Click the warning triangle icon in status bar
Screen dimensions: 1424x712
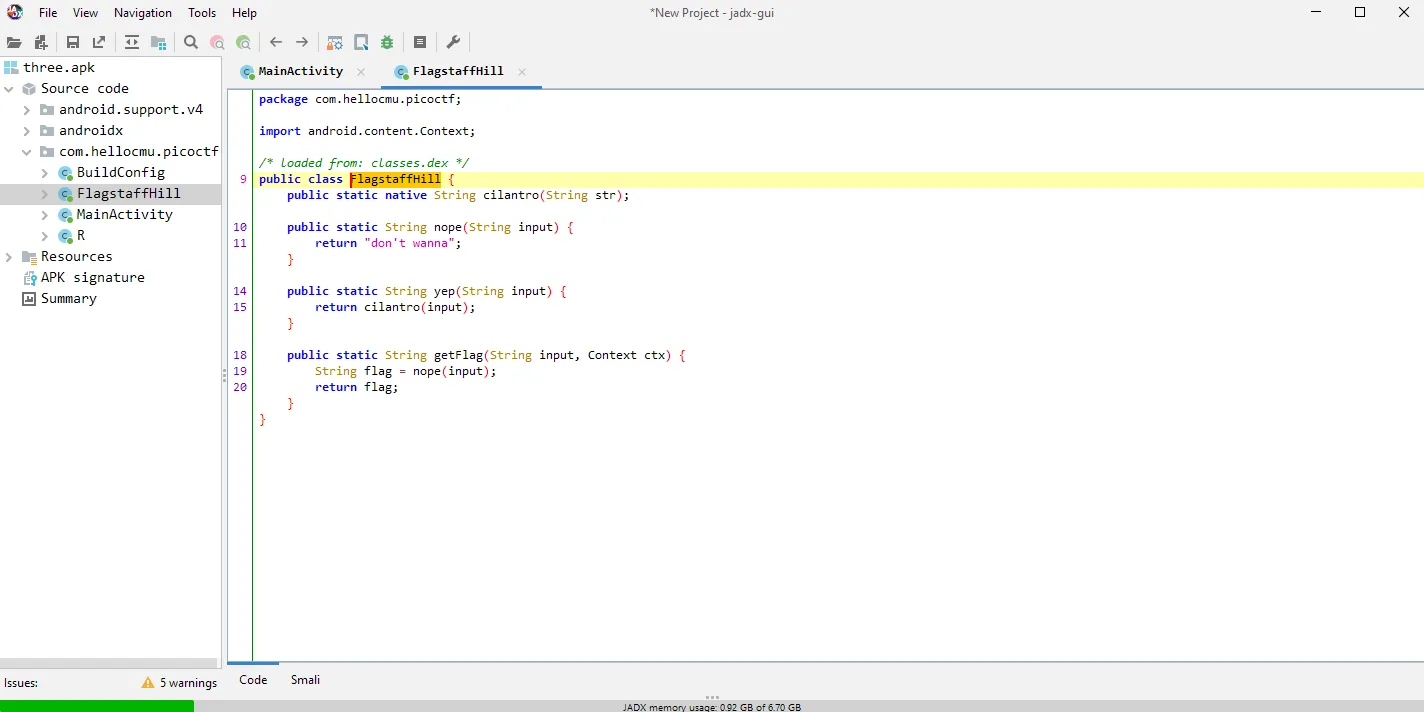[x=148, y=683]
